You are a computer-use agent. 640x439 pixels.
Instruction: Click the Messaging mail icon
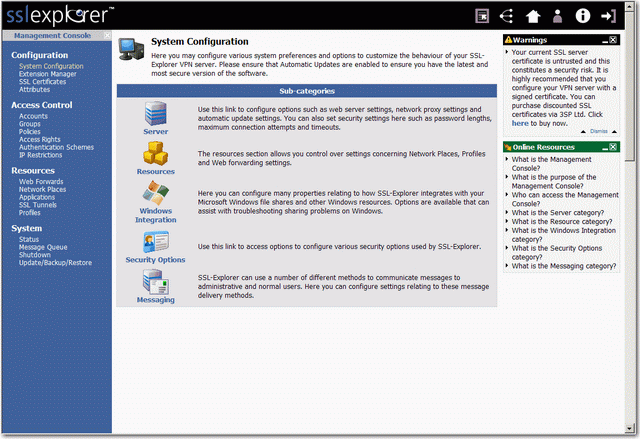(156, 282)
